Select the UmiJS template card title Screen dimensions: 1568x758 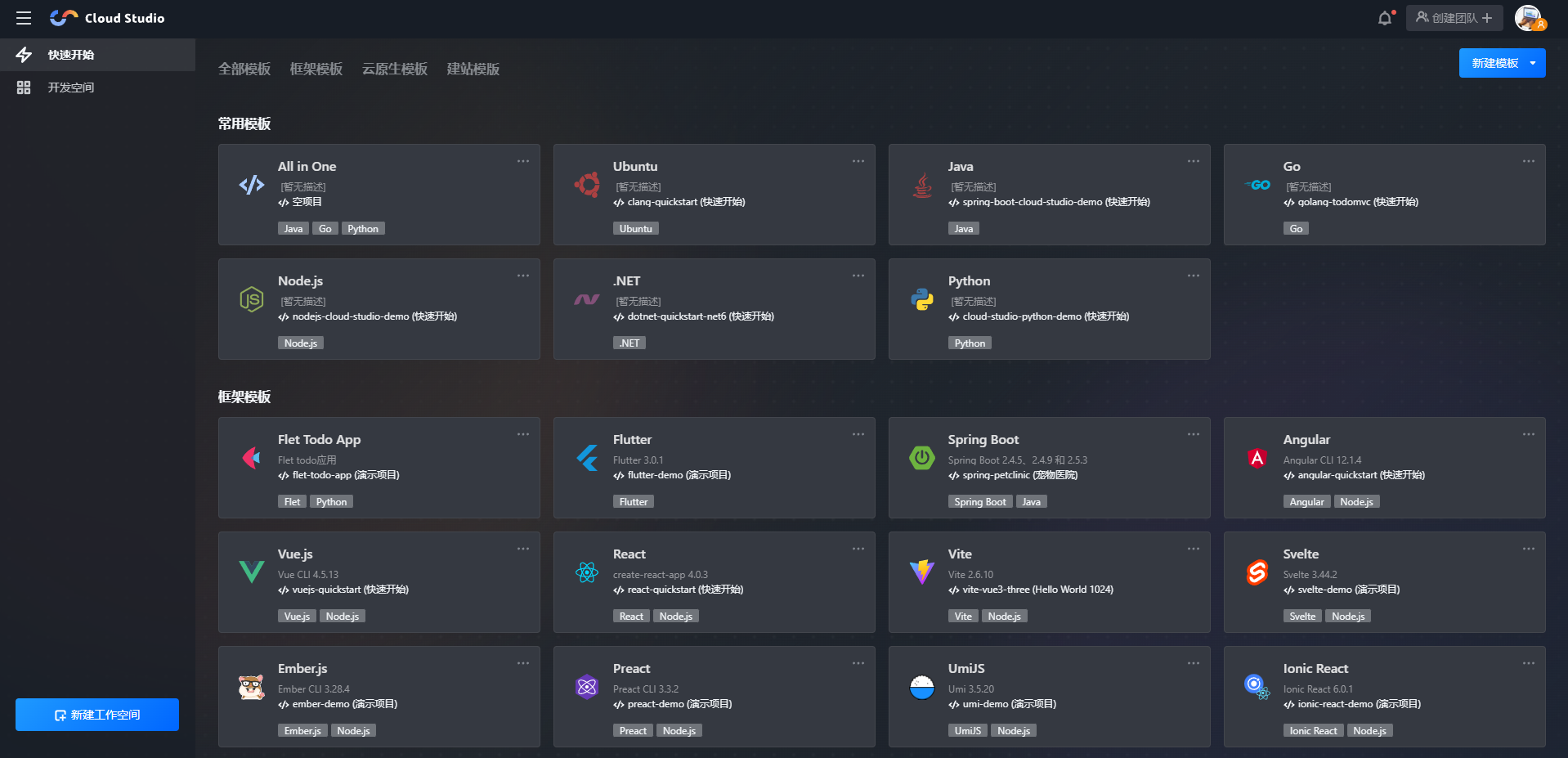(x=966, y=669)
